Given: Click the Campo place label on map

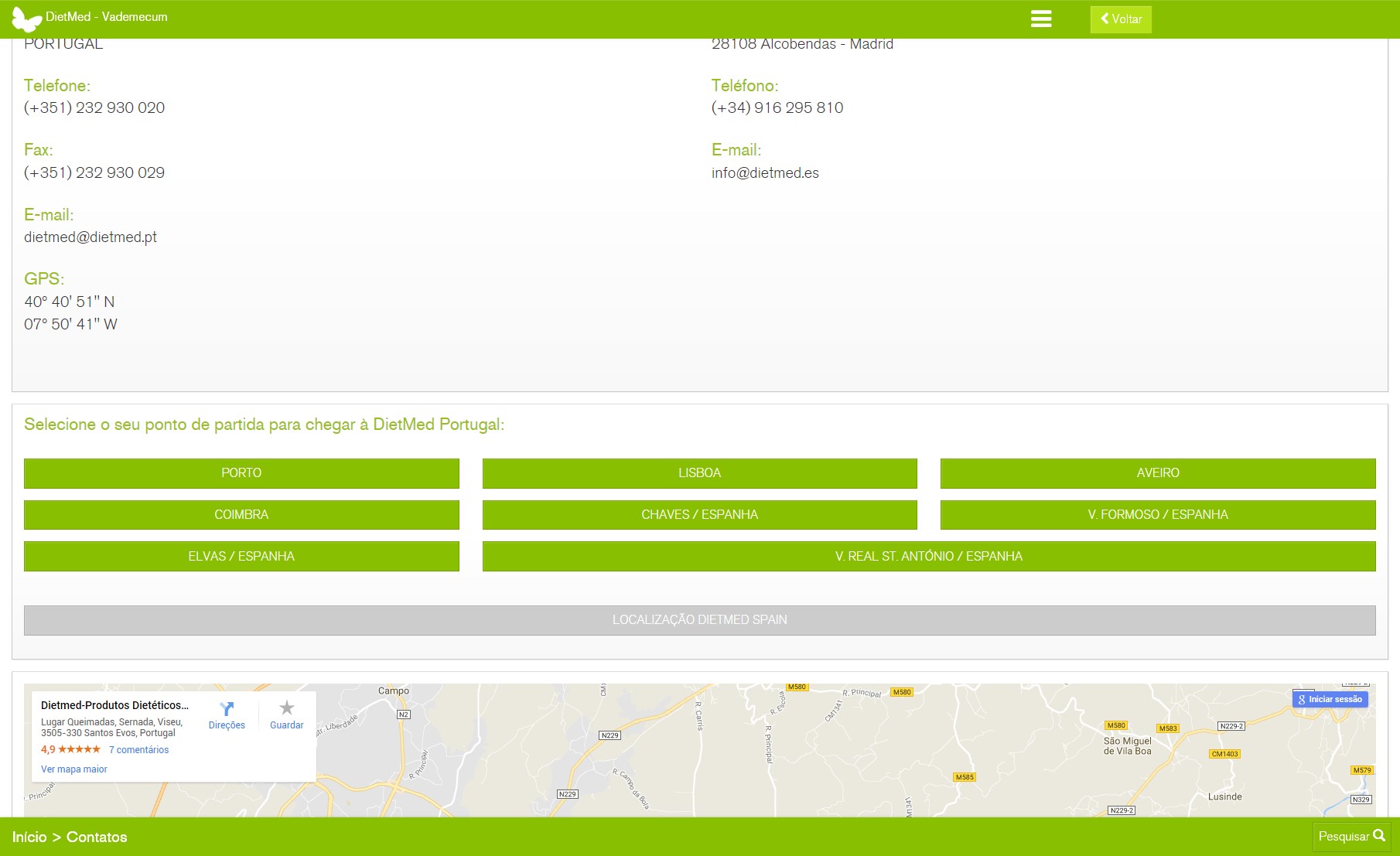Looking at the screenshot, I should point(394,691).
